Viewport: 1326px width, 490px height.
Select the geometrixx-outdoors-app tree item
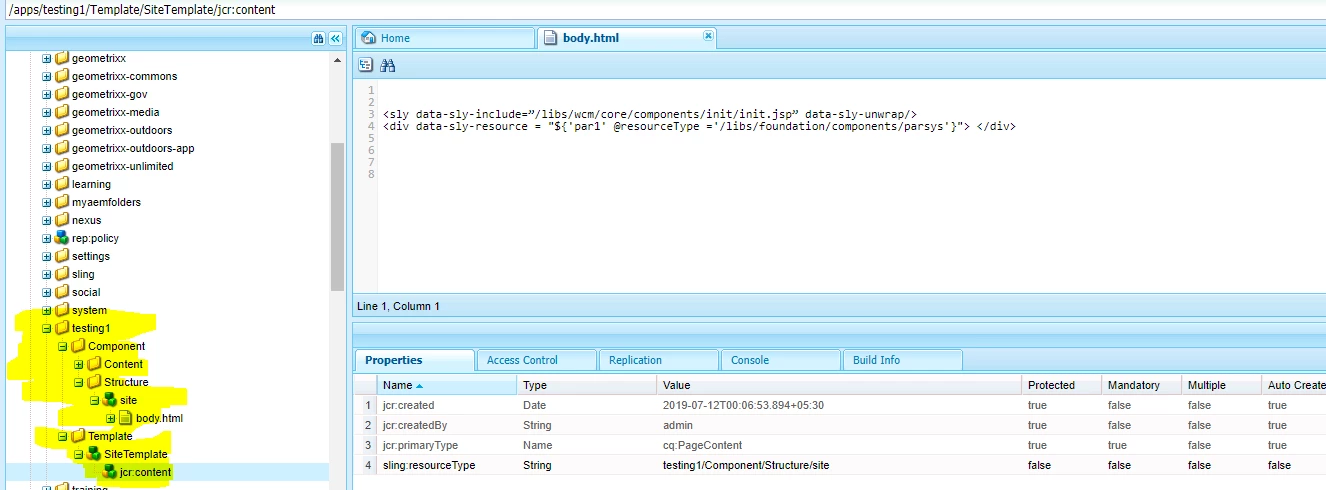(133, 148)
